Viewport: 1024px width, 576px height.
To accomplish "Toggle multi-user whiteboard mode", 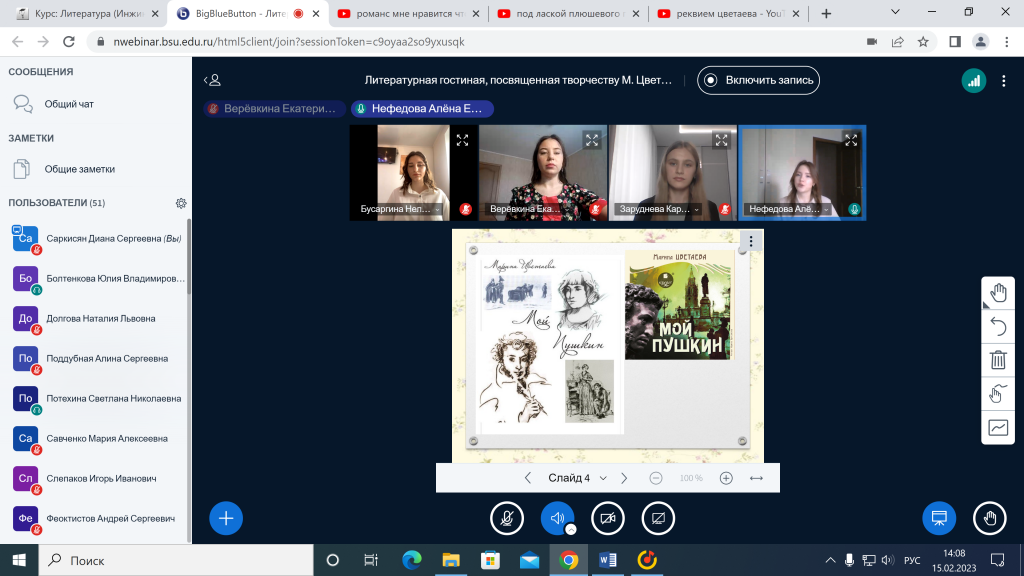I will pos(998,394).
